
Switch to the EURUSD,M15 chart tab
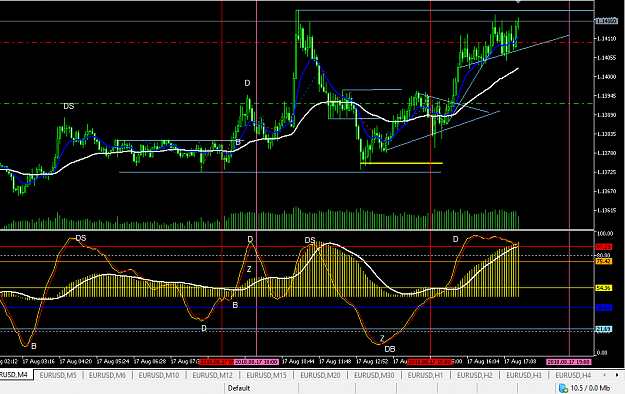coord(266,375)
